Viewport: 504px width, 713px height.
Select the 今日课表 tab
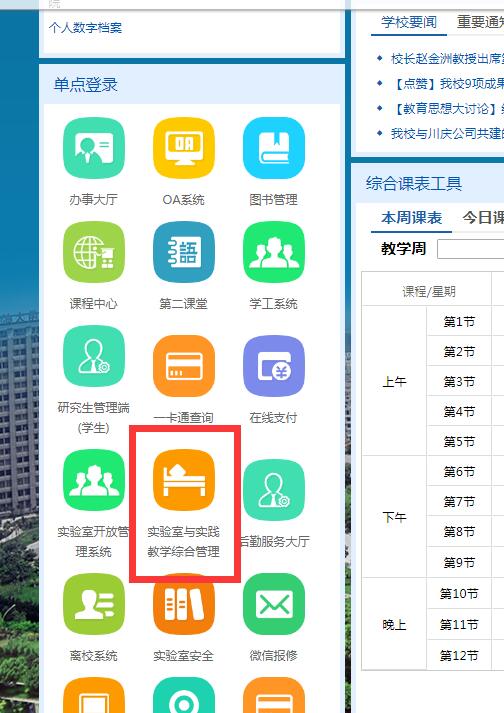pos(483,218)
